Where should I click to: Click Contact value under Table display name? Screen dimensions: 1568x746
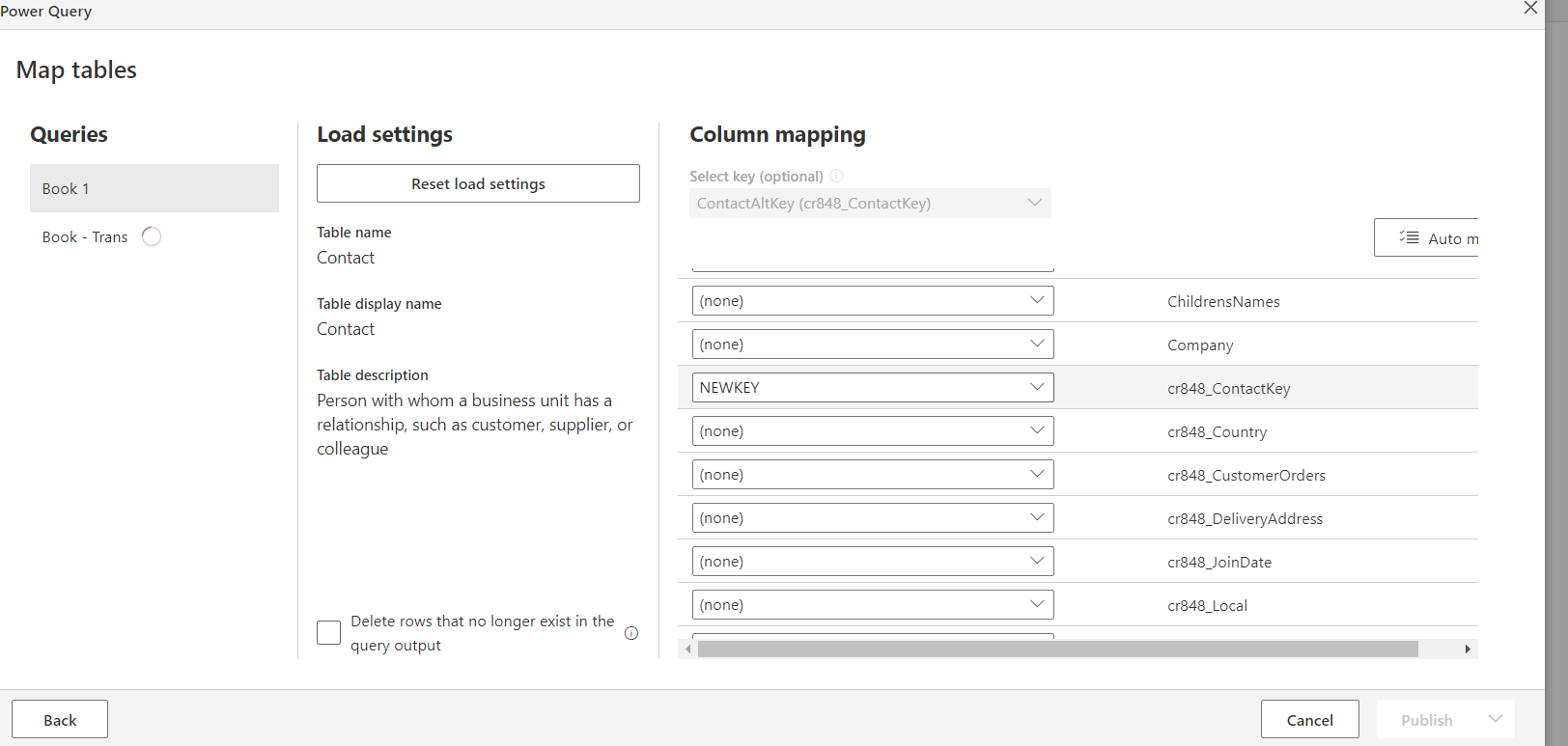346,329
